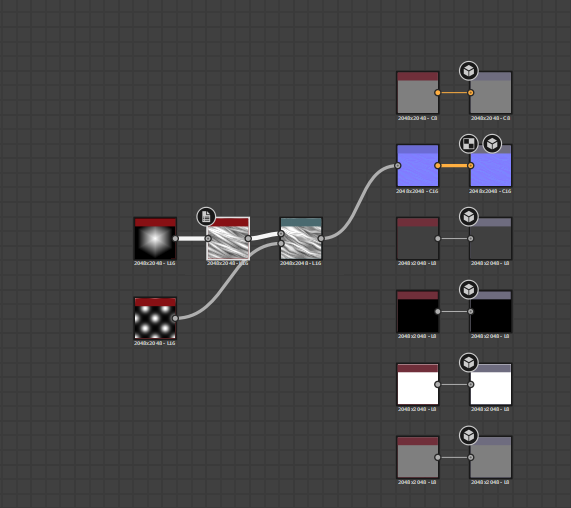The height and width of the screenshot is (508, 571).
Task: Click the orange input port of the blue output node
Action: tap(470, 166)
